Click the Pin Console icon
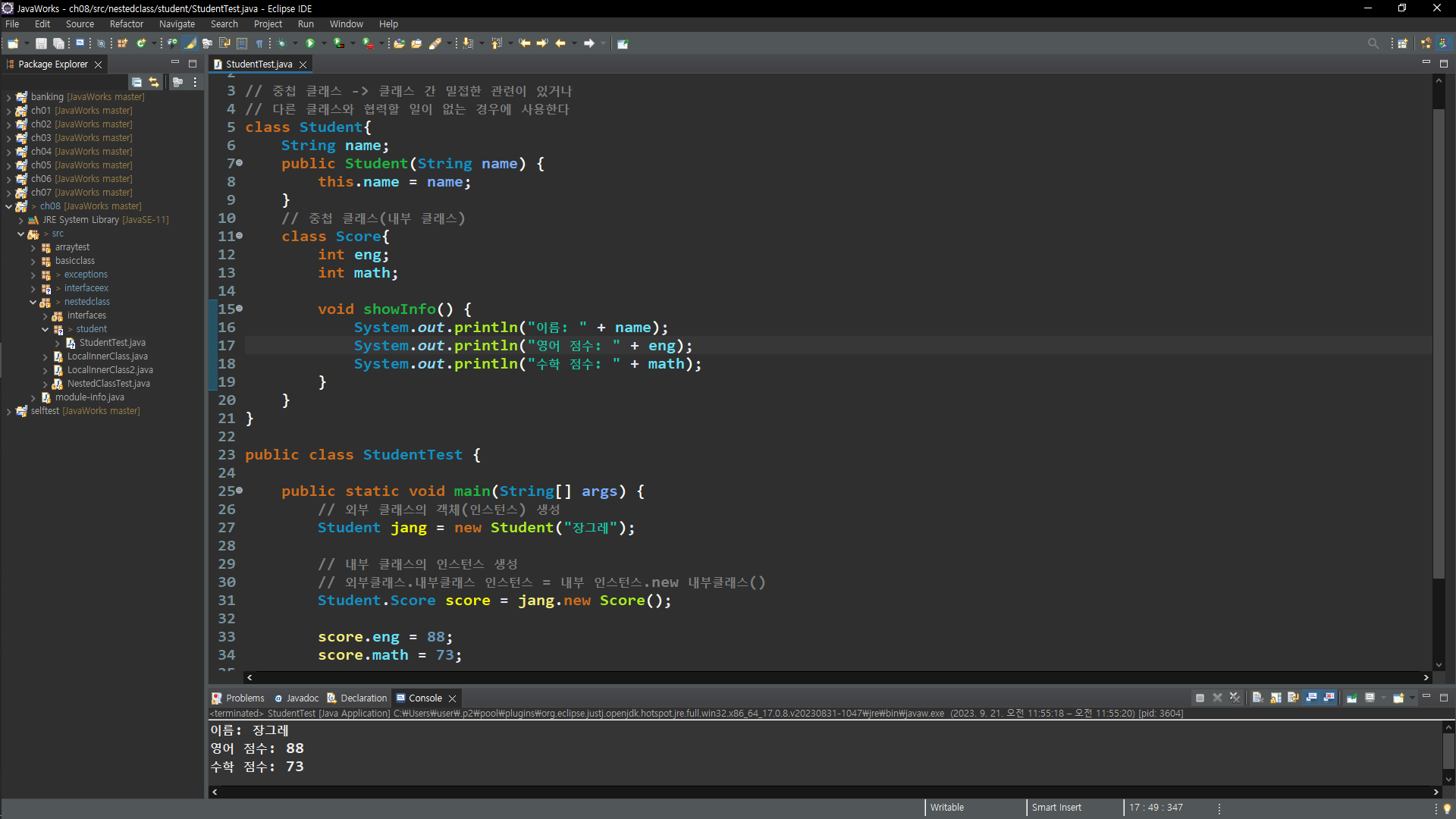This screenshot has height=819, width=1456. pos(1351,698)
